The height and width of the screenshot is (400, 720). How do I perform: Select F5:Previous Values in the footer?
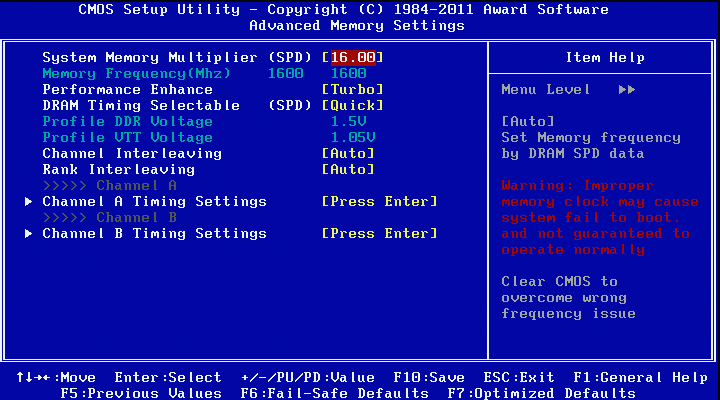(x=141, y=393)
